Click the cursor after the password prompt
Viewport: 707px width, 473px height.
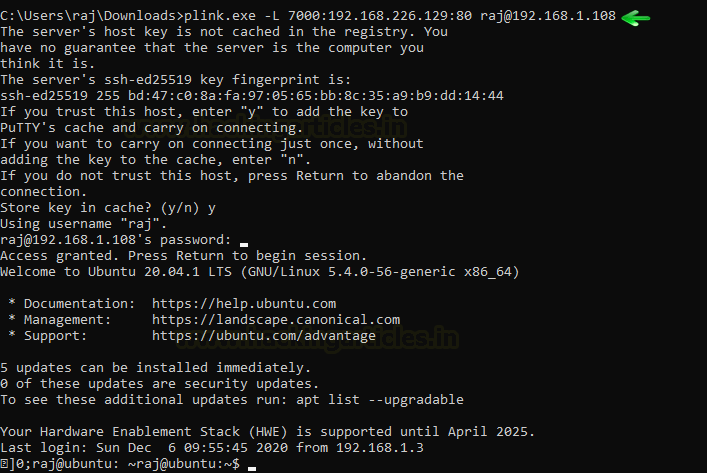click(x=244, y=244)
